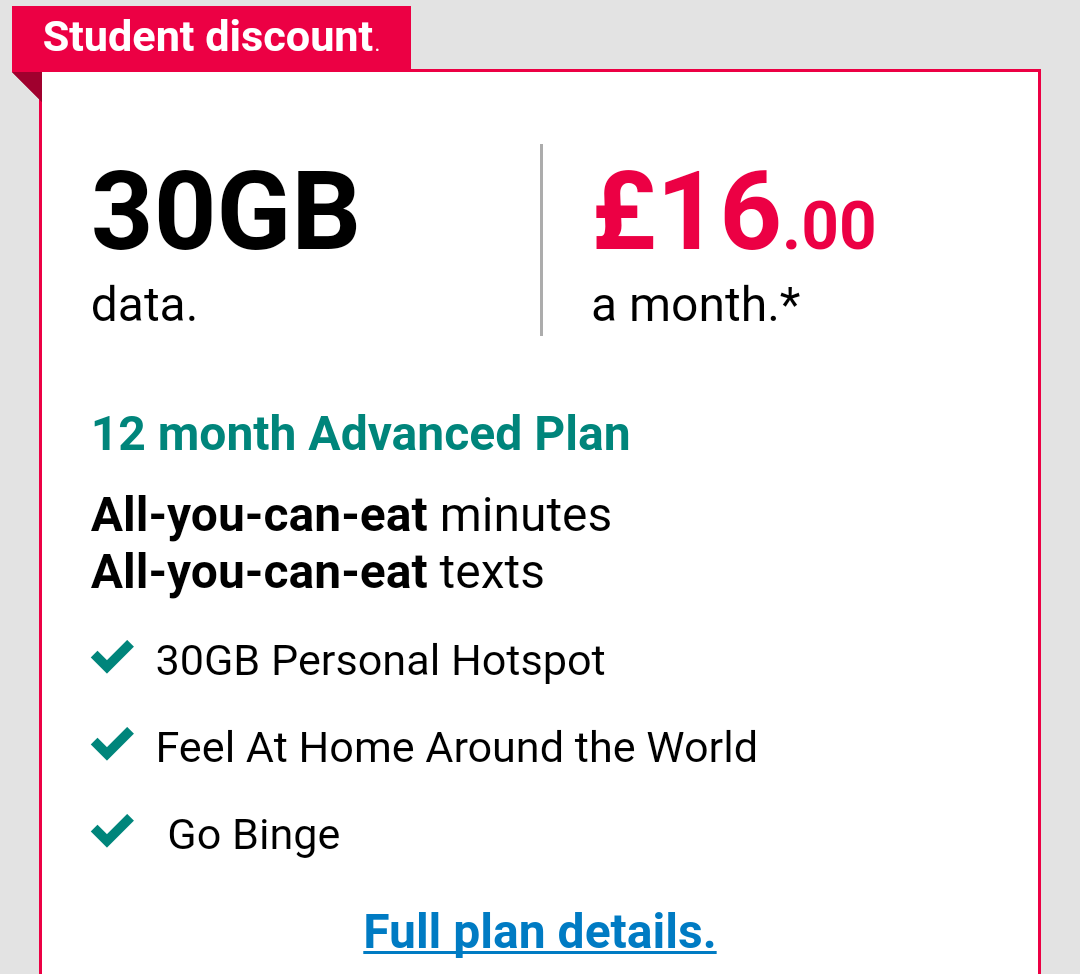Screen dimensions: 1080x974
Task: Click the £16.00 price
Action: [734, 211]
